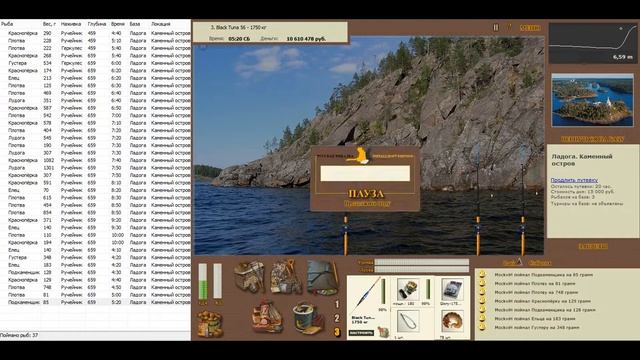
Task: Select tackle slot number 1
Action: coord(337,304)
